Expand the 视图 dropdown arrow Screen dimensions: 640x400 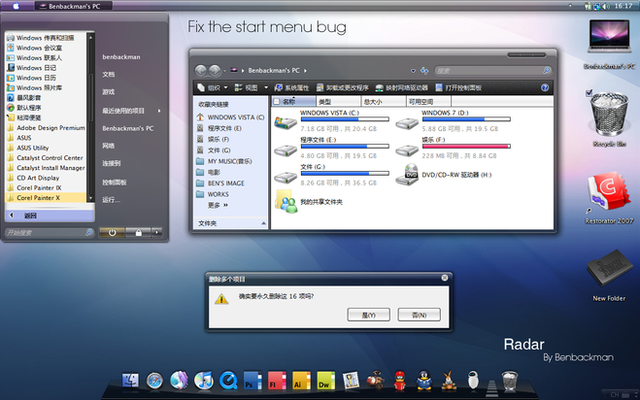pos(266,87)
